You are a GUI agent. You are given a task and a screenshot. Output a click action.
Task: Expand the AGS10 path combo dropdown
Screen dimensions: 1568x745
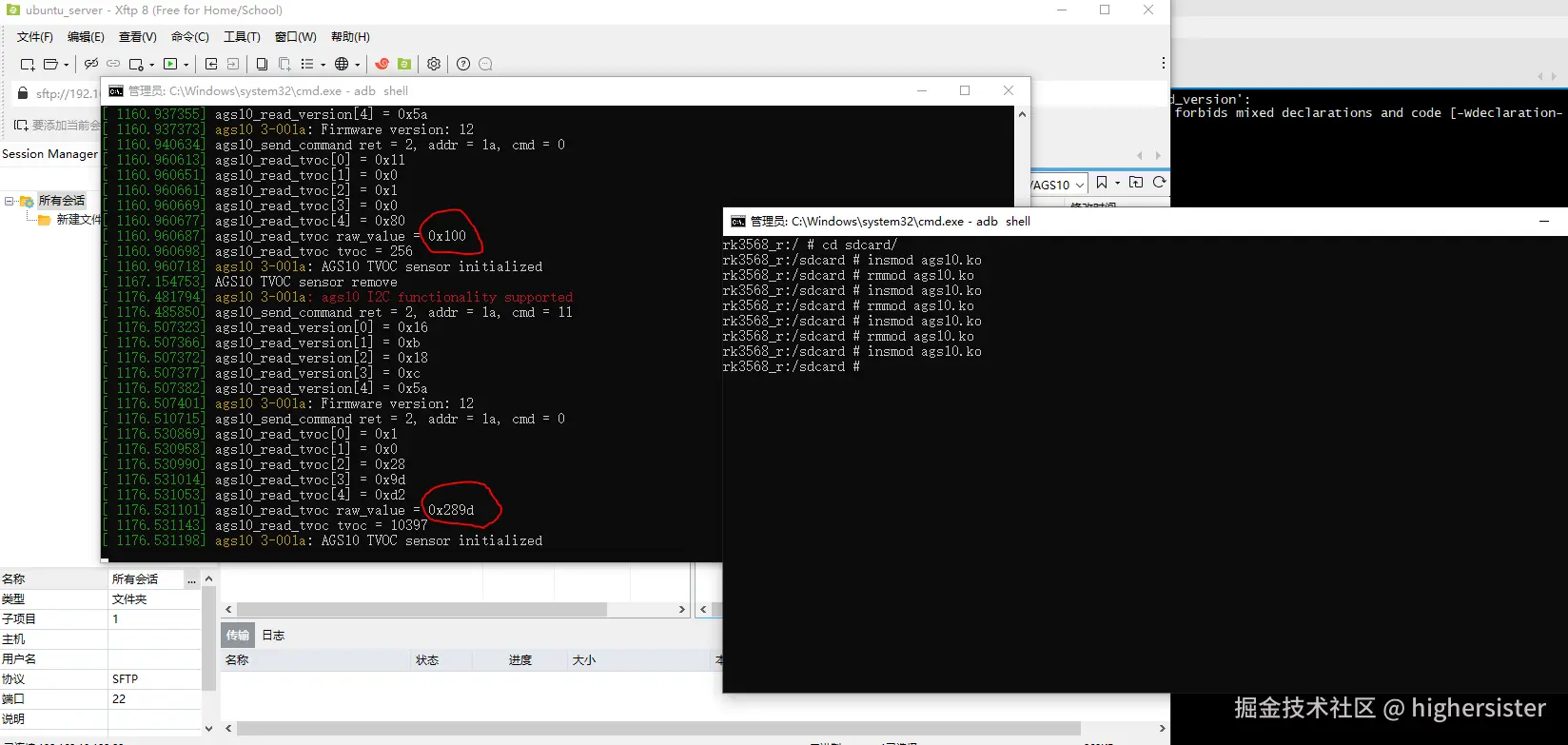(x=1080, y=185)
